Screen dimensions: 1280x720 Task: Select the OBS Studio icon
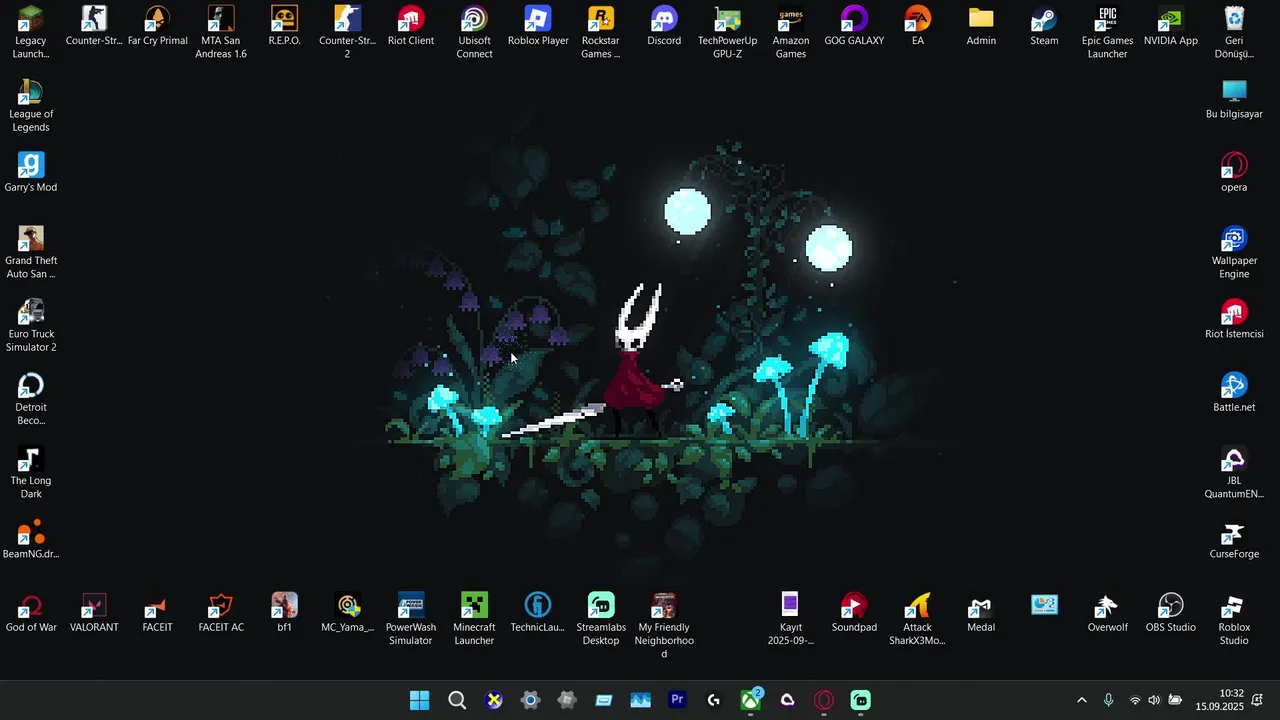(x=1171, y=613)
